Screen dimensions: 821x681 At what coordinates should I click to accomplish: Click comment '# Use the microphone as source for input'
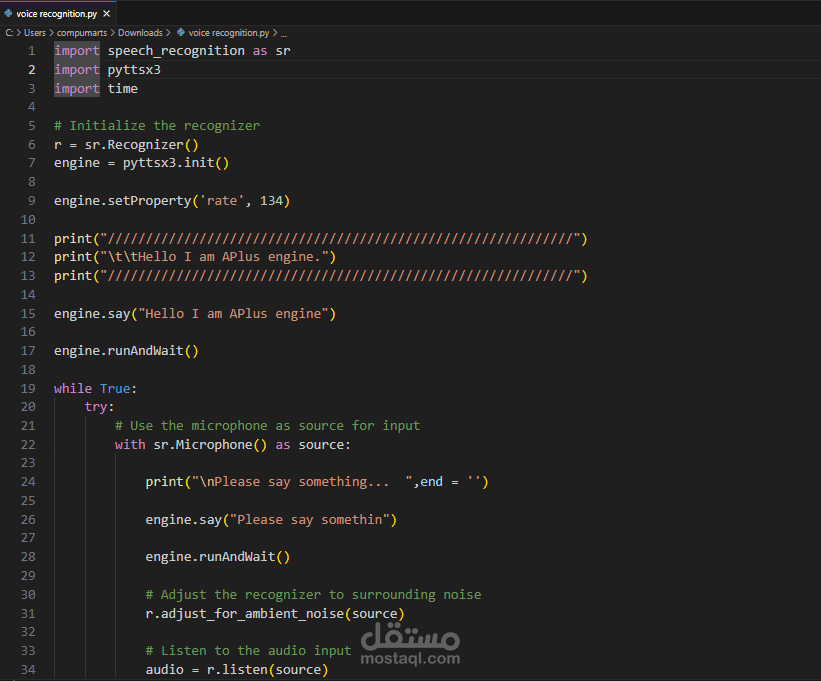[267, 426]
